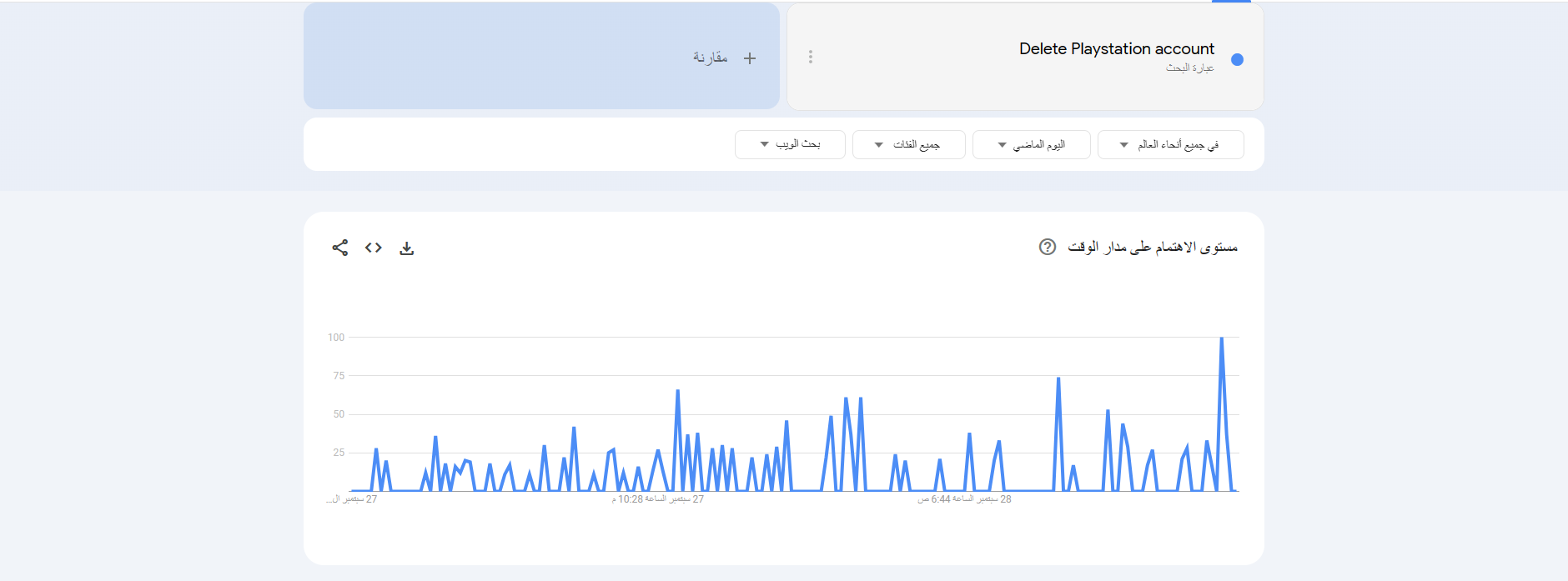Screen dimensions: 1568x581
Task: Expand the worldwide region dropdown (في جميع أنحاء العالم)
Action: pos(1170,144)
